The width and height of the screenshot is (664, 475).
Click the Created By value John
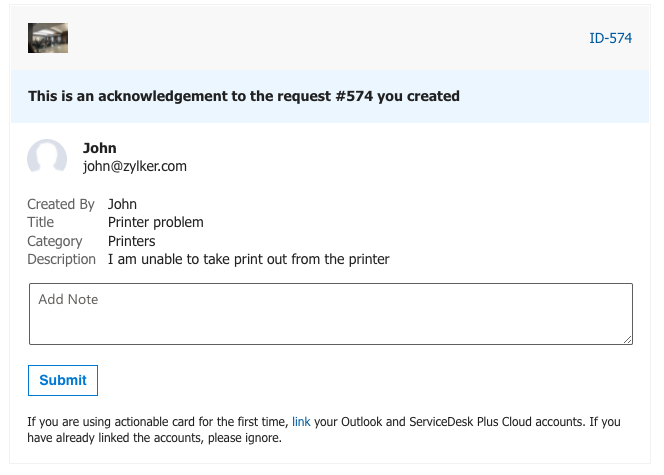point(122,204)
